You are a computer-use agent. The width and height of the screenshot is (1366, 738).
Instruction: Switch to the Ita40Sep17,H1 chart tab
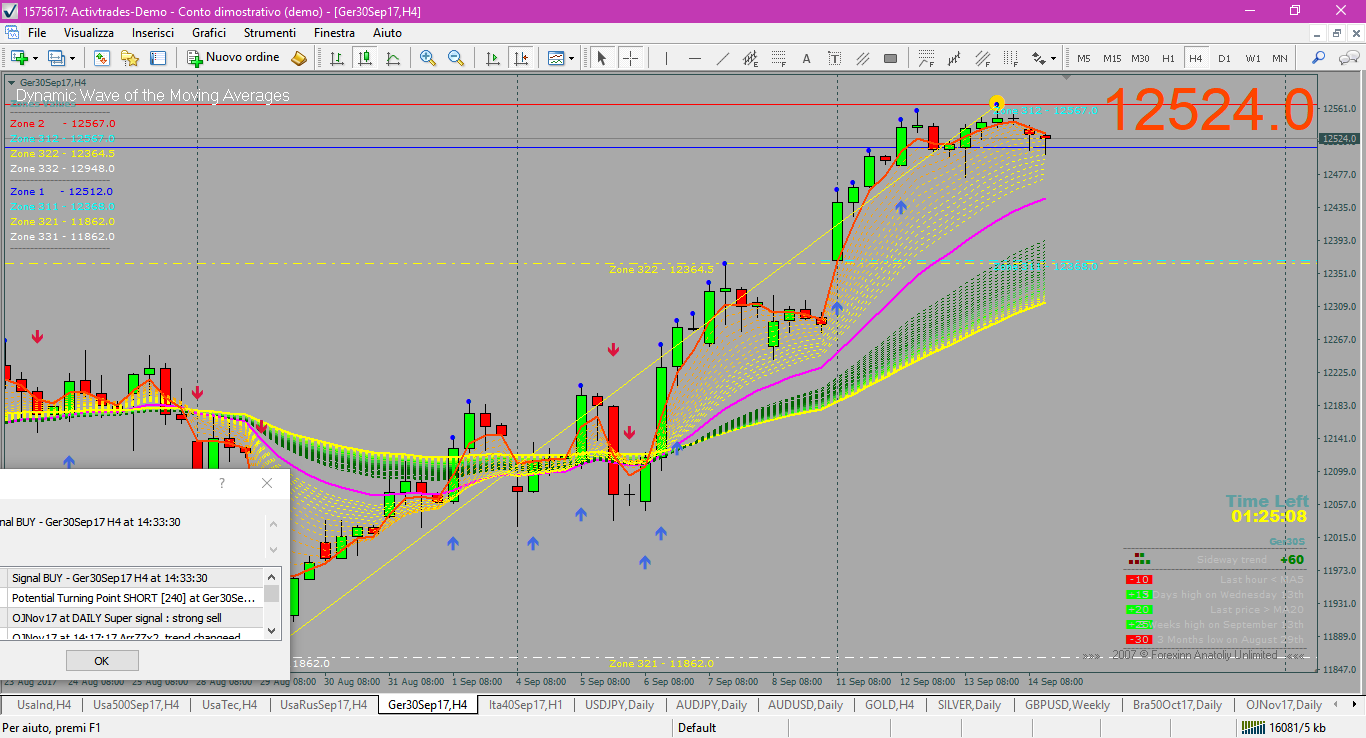(x=525, y=705)
